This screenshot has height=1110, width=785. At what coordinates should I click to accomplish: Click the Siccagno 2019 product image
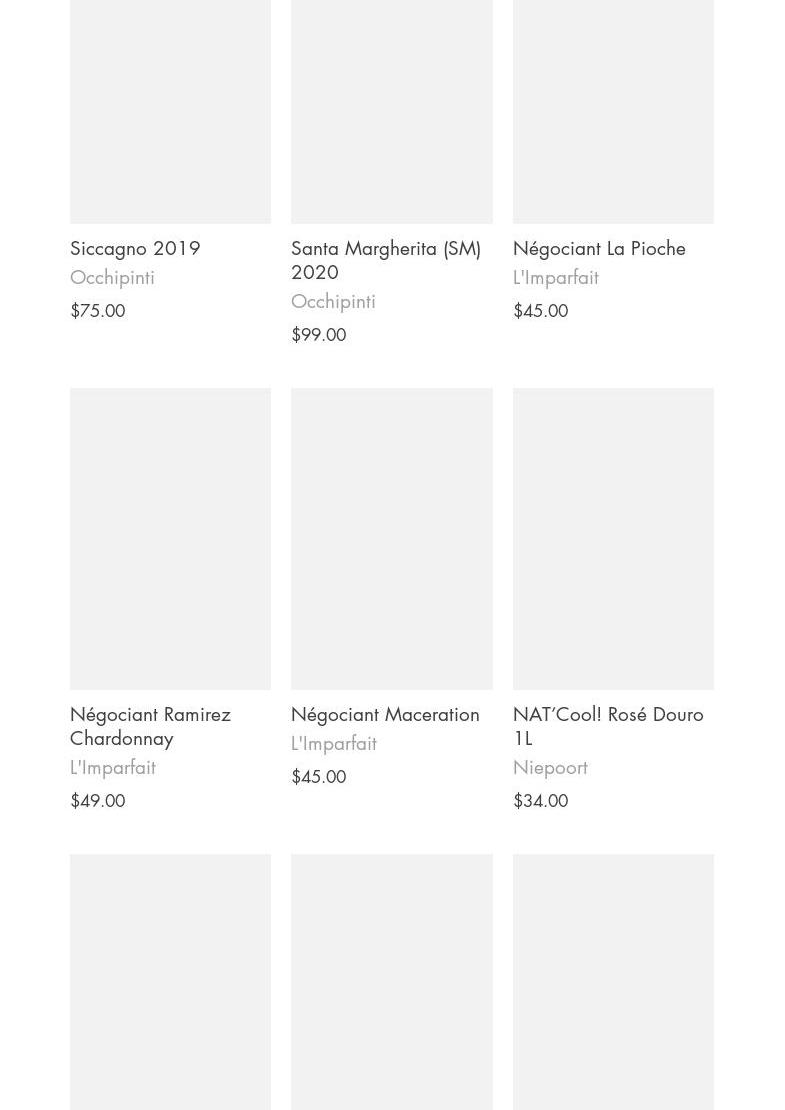[x=170, y=110]
